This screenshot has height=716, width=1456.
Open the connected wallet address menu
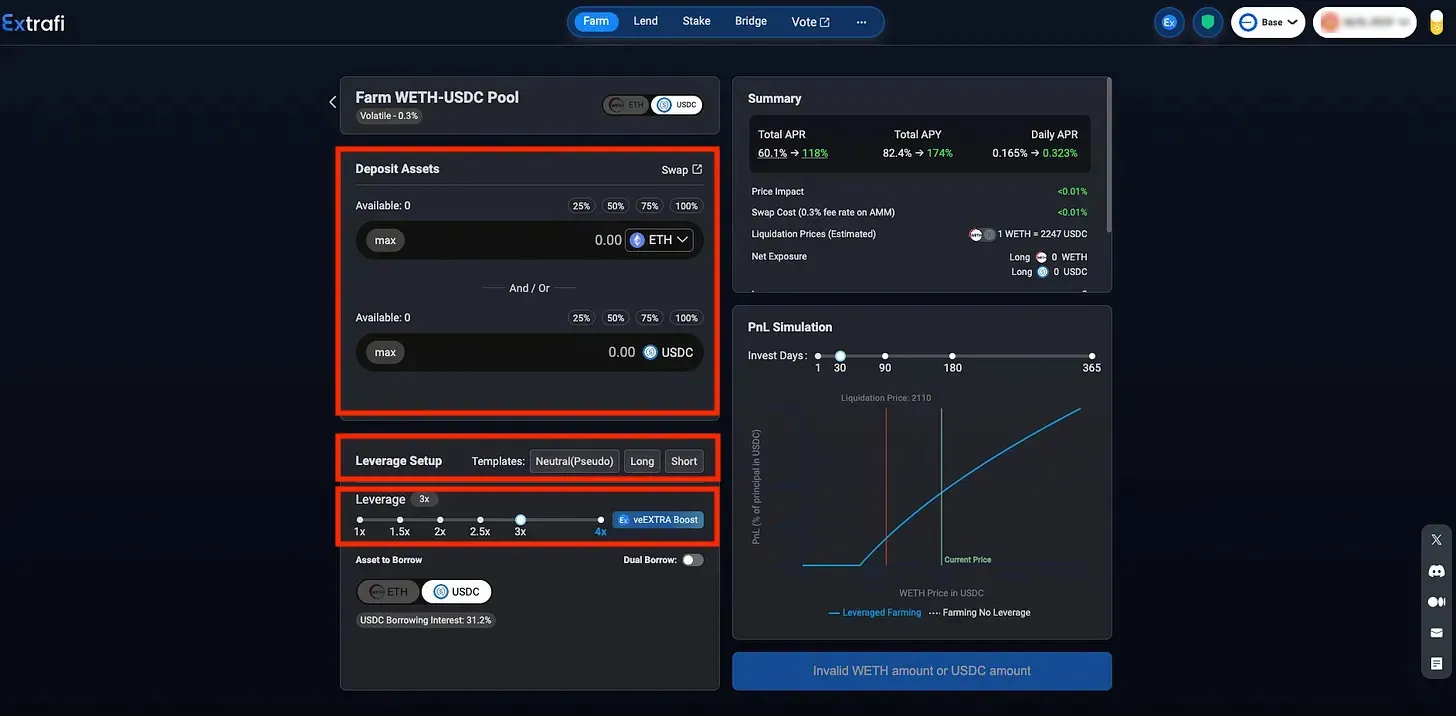click(x=1365, y=22)
